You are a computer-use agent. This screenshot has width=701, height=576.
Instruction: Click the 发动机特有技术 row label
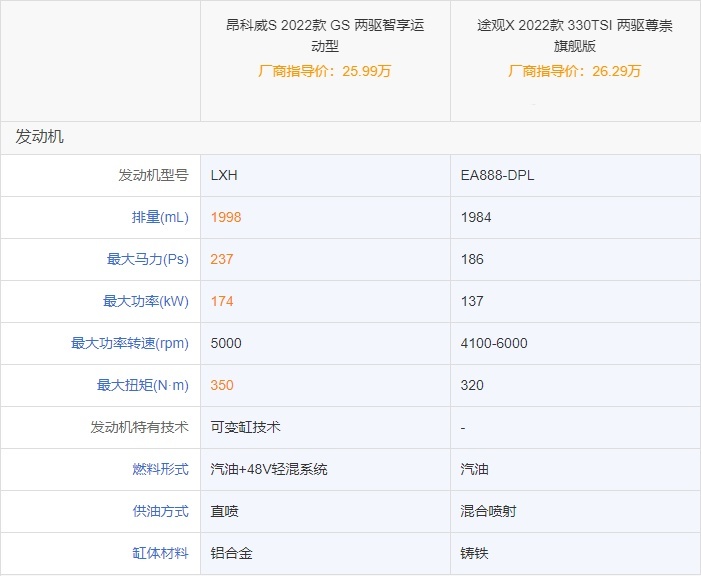click(x=139, y=427)
